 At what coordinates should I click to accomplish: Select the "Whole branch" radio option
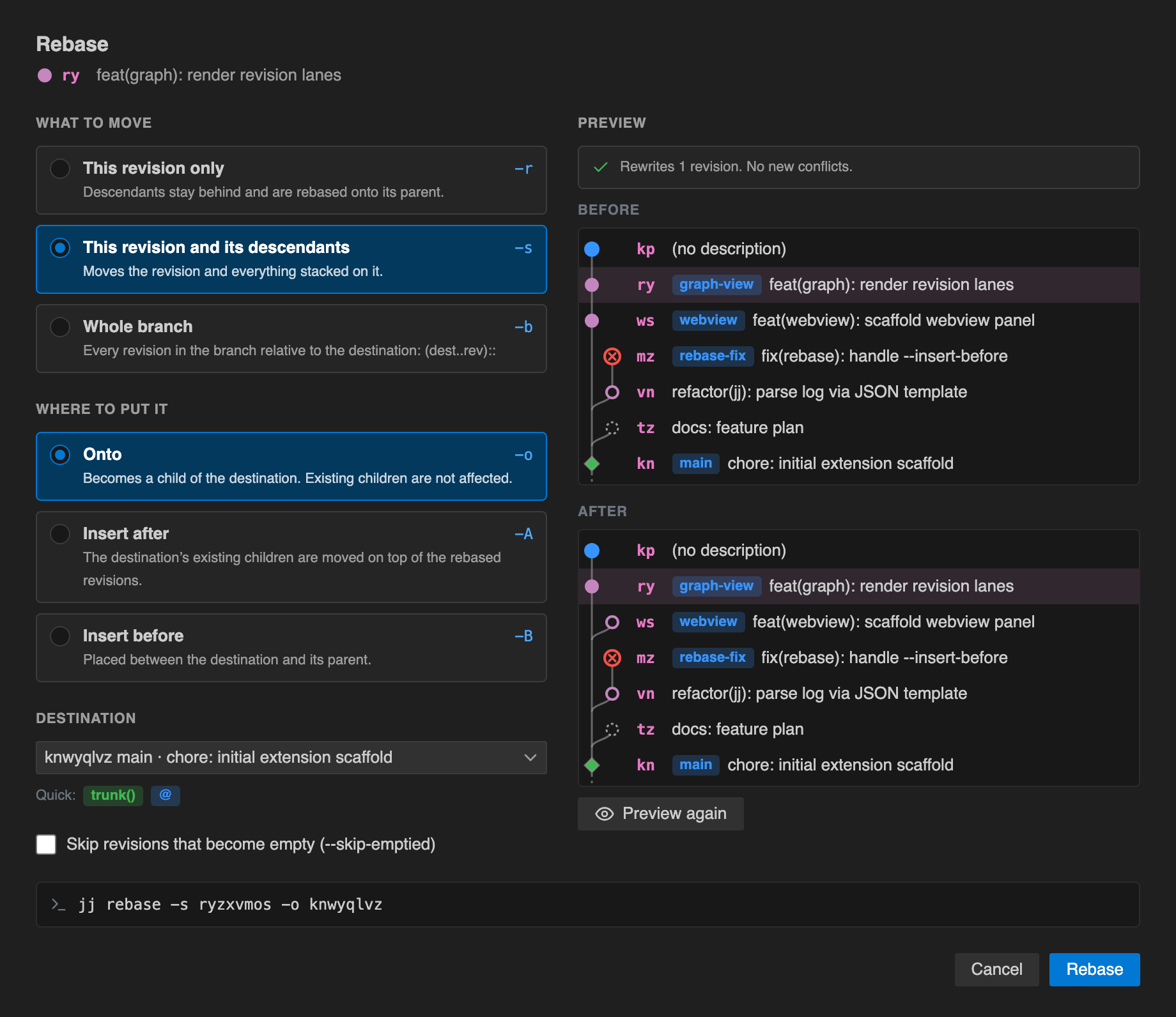tap(60, 327)
